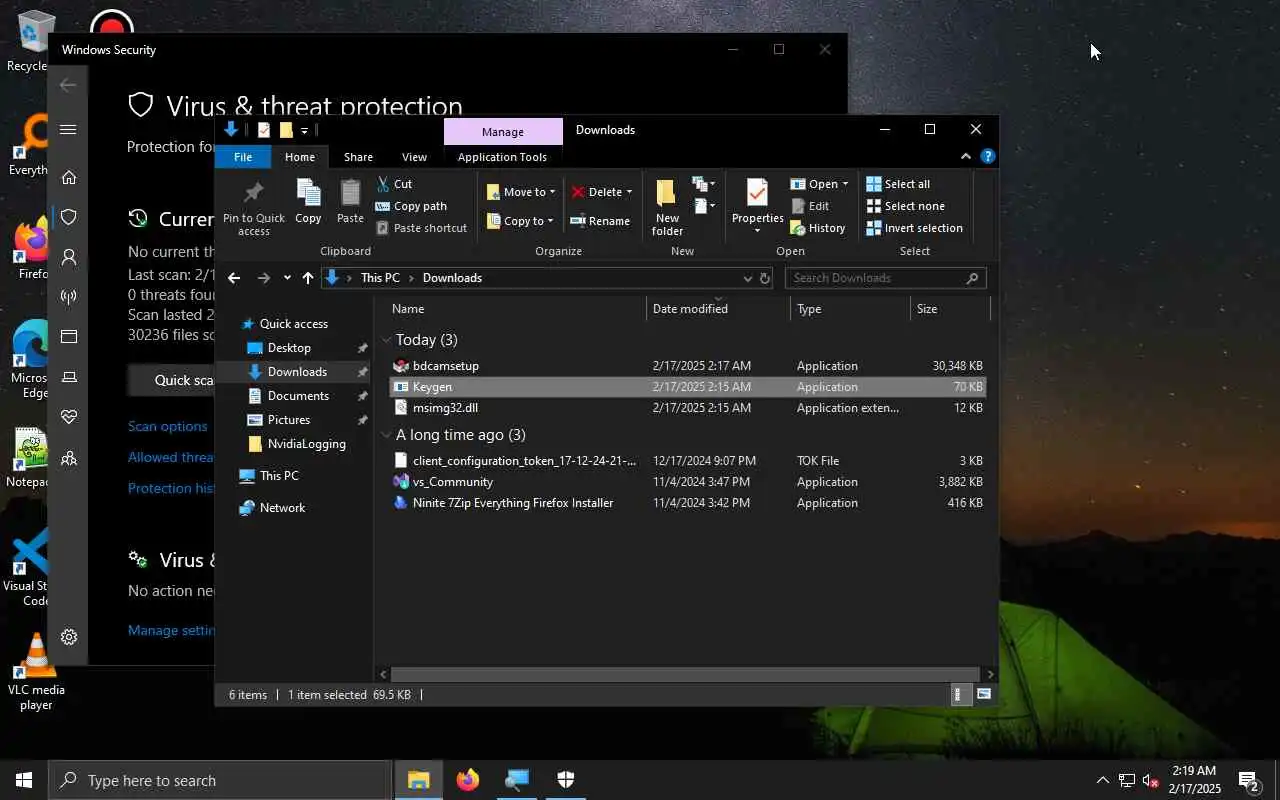Click the horizontal scrollbar in file list

pyautogui.click(x=685, y=674)
